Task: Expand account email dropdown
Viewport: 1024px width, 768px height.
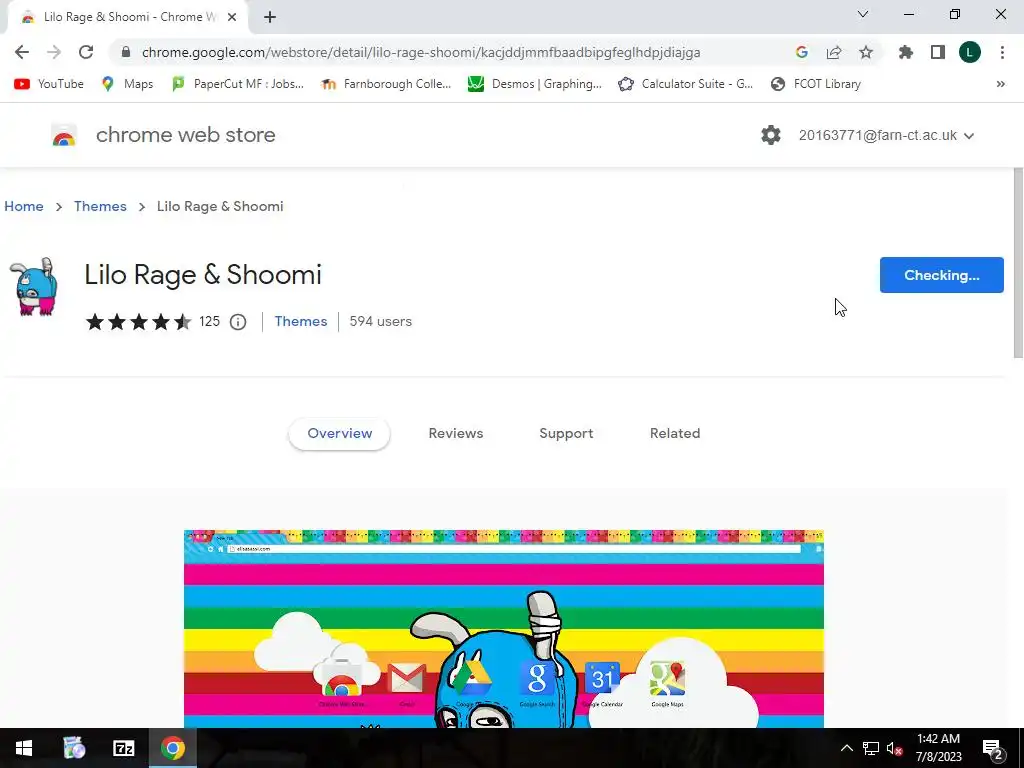Action: 886,135
